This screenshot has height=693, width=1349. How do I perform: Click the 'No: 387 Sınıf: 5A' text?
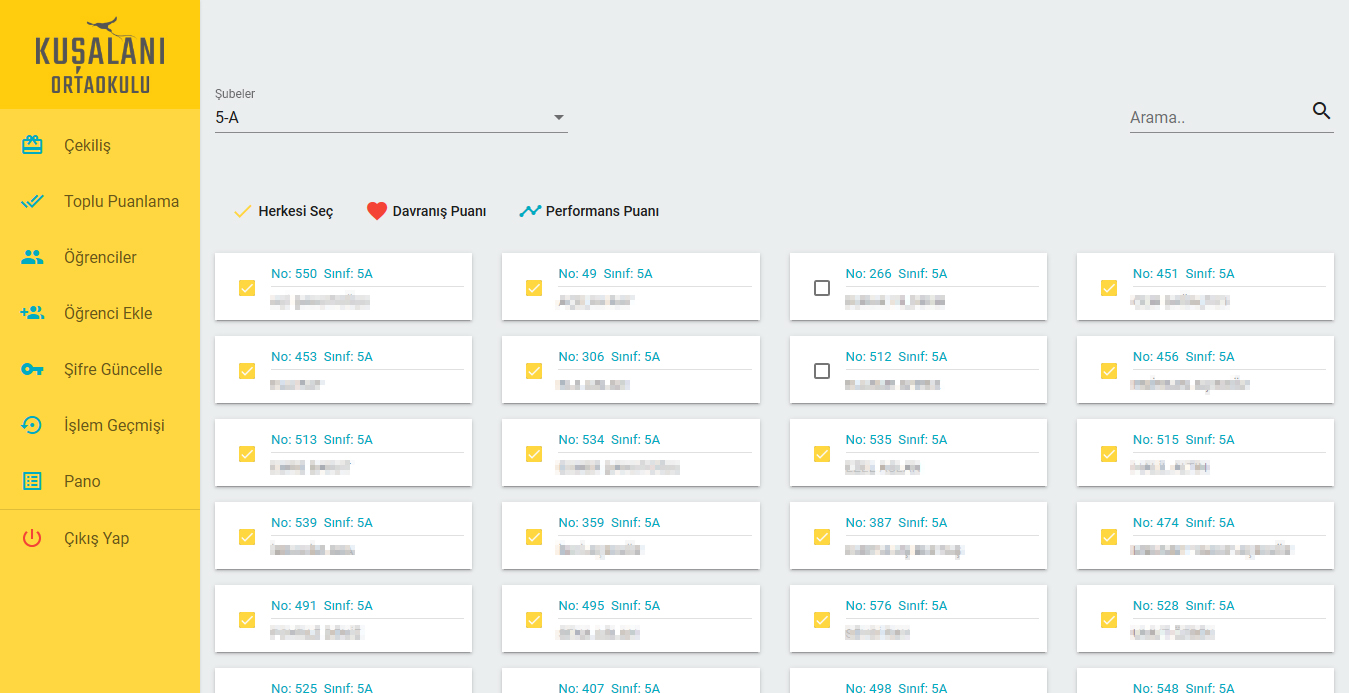click(x=896, y=523)
